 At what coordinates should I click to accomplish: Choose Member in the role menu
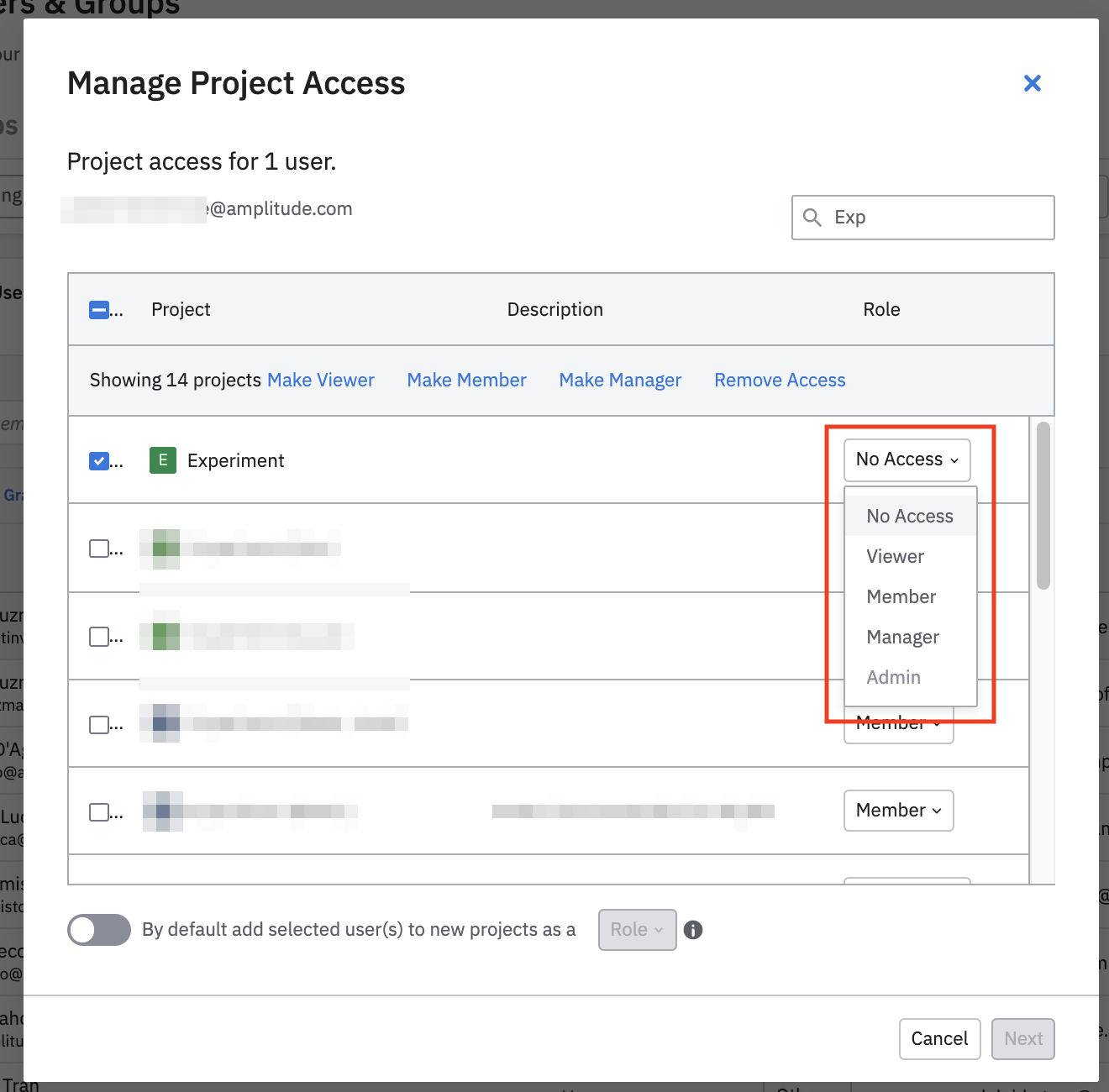901,597
